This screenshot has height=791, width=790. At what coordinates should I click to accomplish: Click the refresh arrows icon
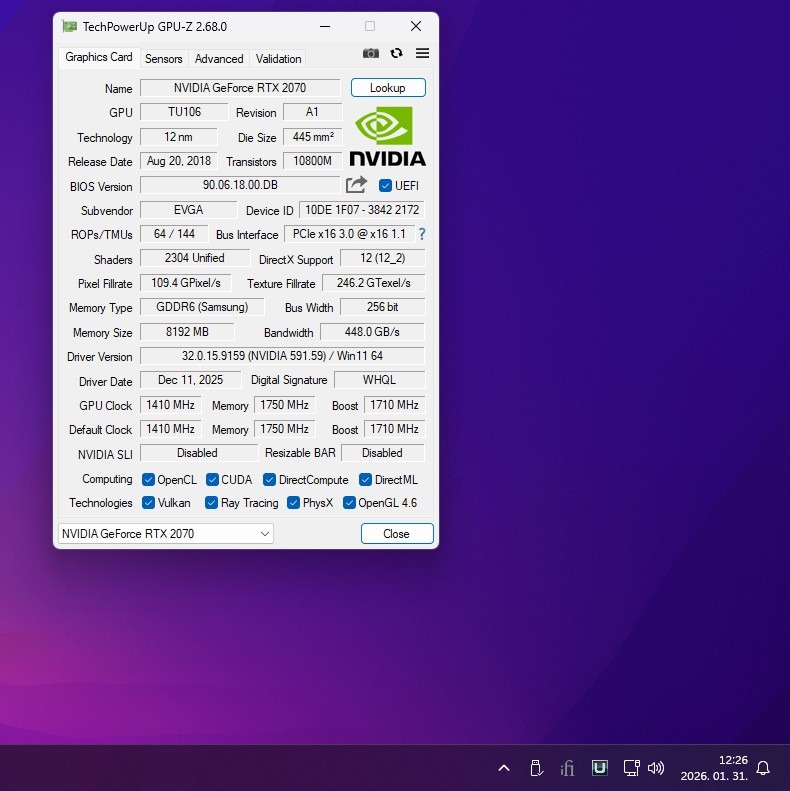pos(397,53)
